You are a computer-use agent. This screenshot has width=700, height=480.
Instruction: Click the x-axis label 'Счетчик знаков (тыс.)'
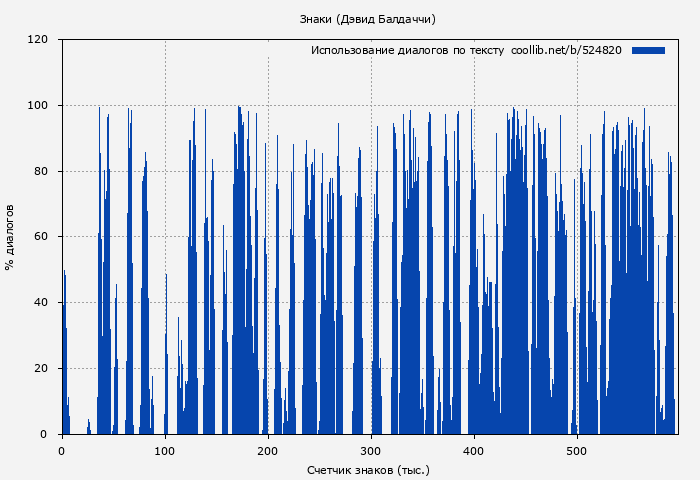point(367,469)
